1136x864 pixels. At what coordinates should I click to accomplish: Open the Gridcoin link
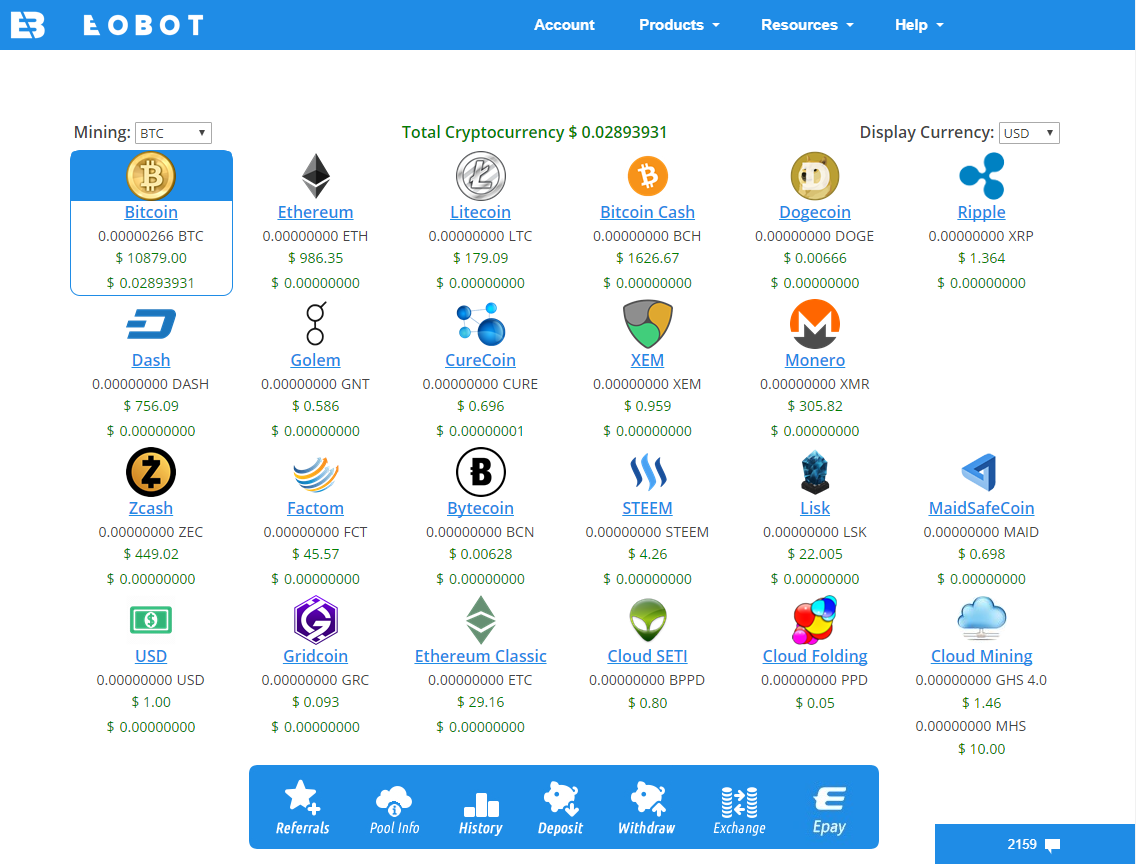(315, 656)
